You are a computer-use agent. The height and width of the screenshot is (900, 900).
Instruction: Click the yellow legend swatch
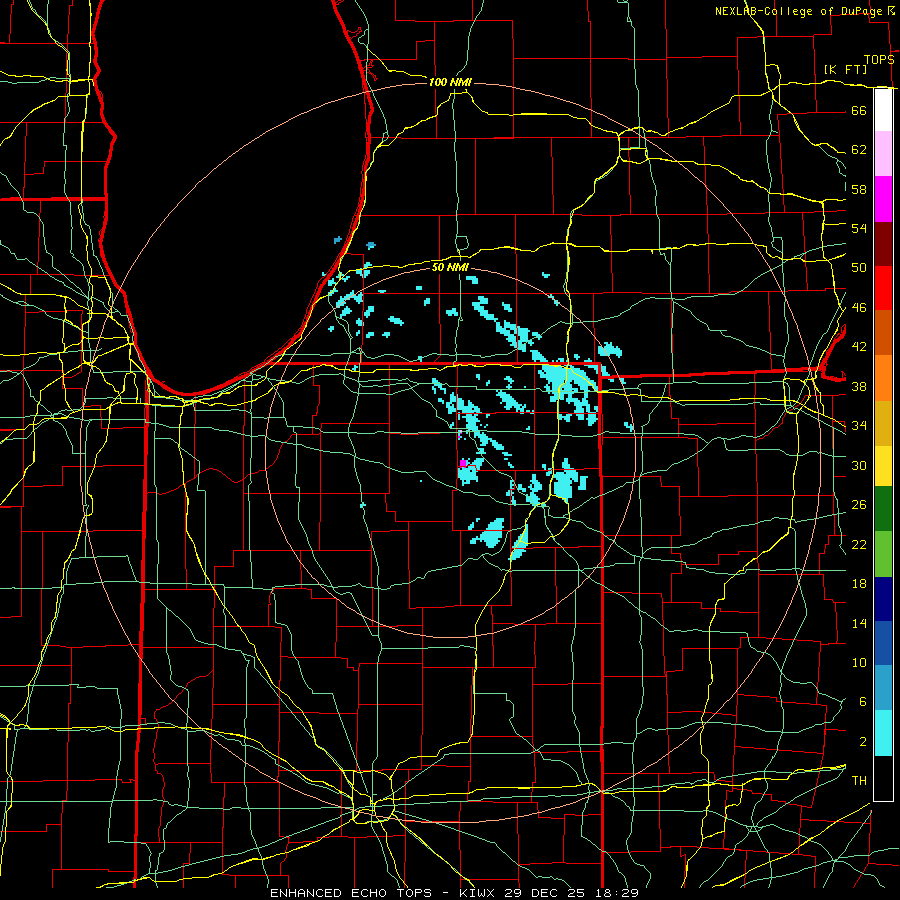883,466
